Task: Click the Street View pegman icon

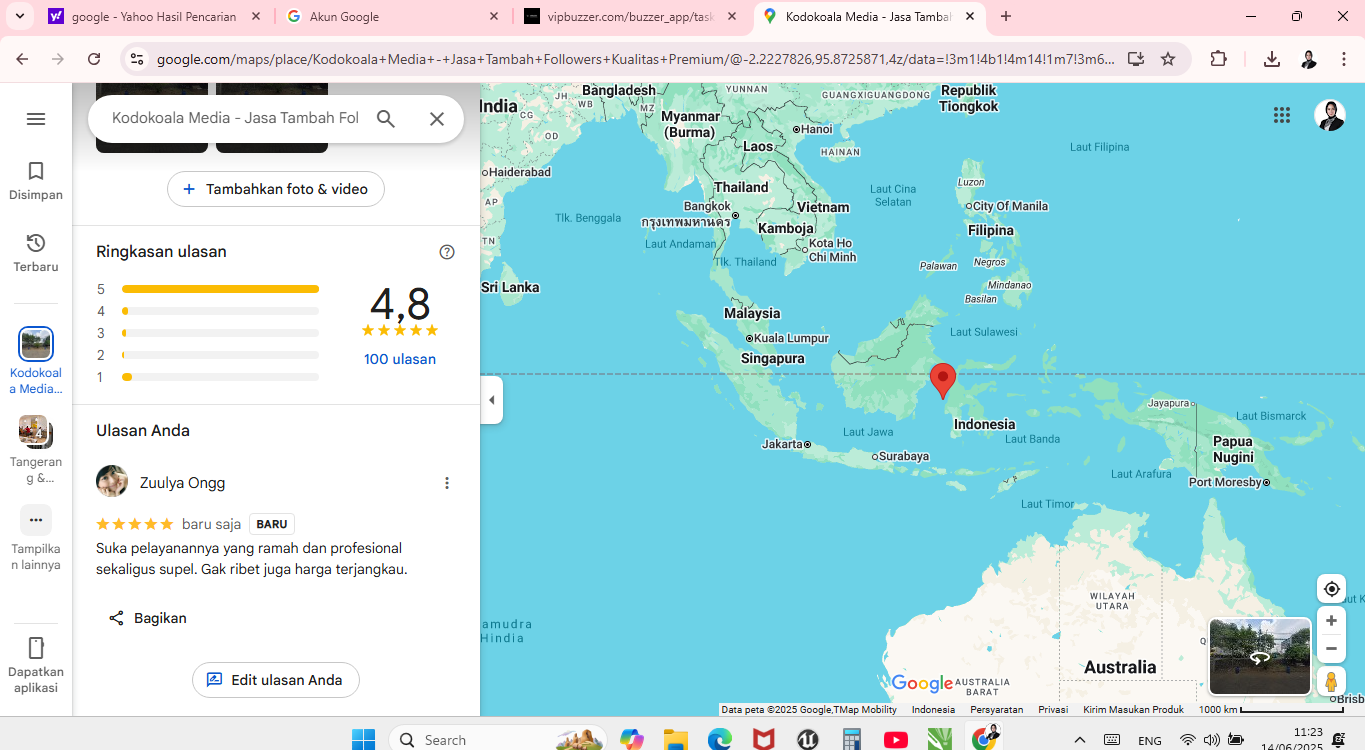Action: (x=1331, y=681)
